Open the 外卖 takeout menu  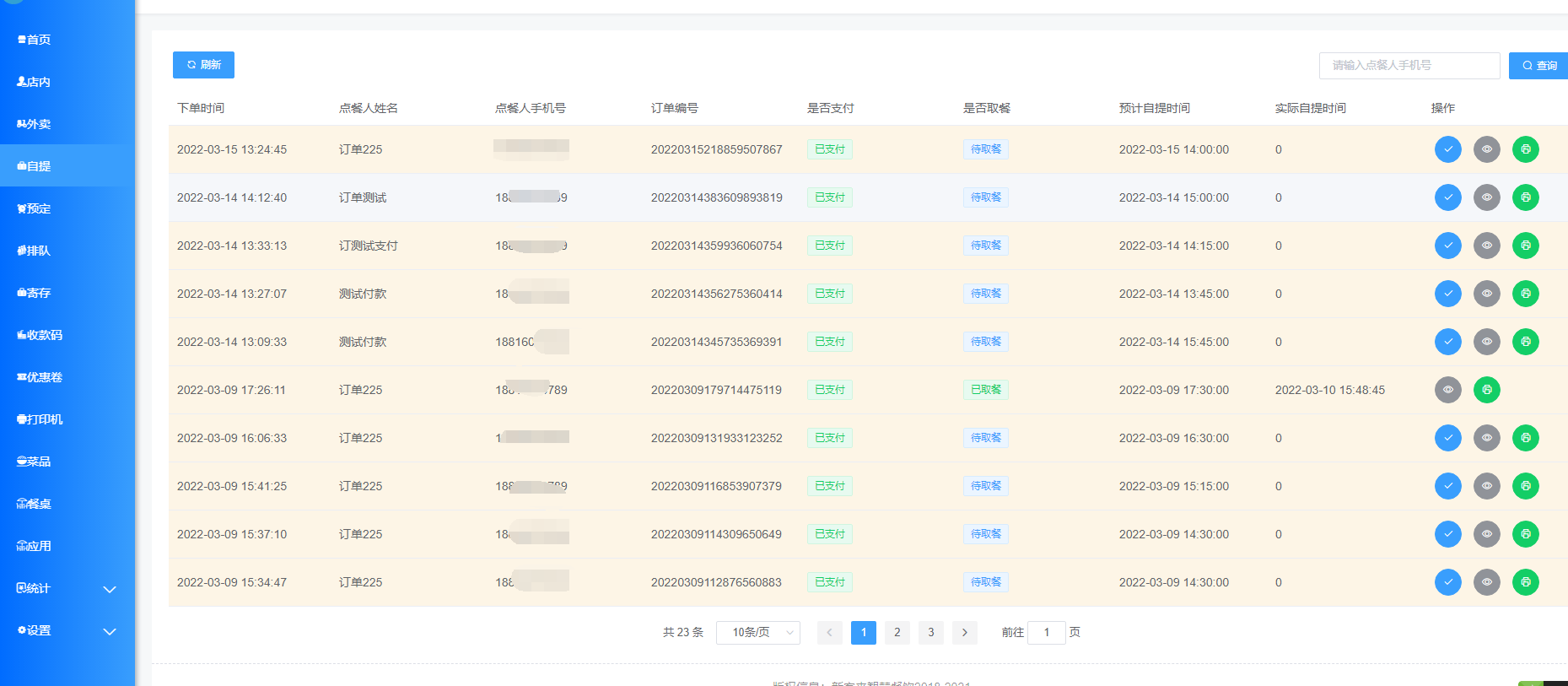(x=67, y=124)
